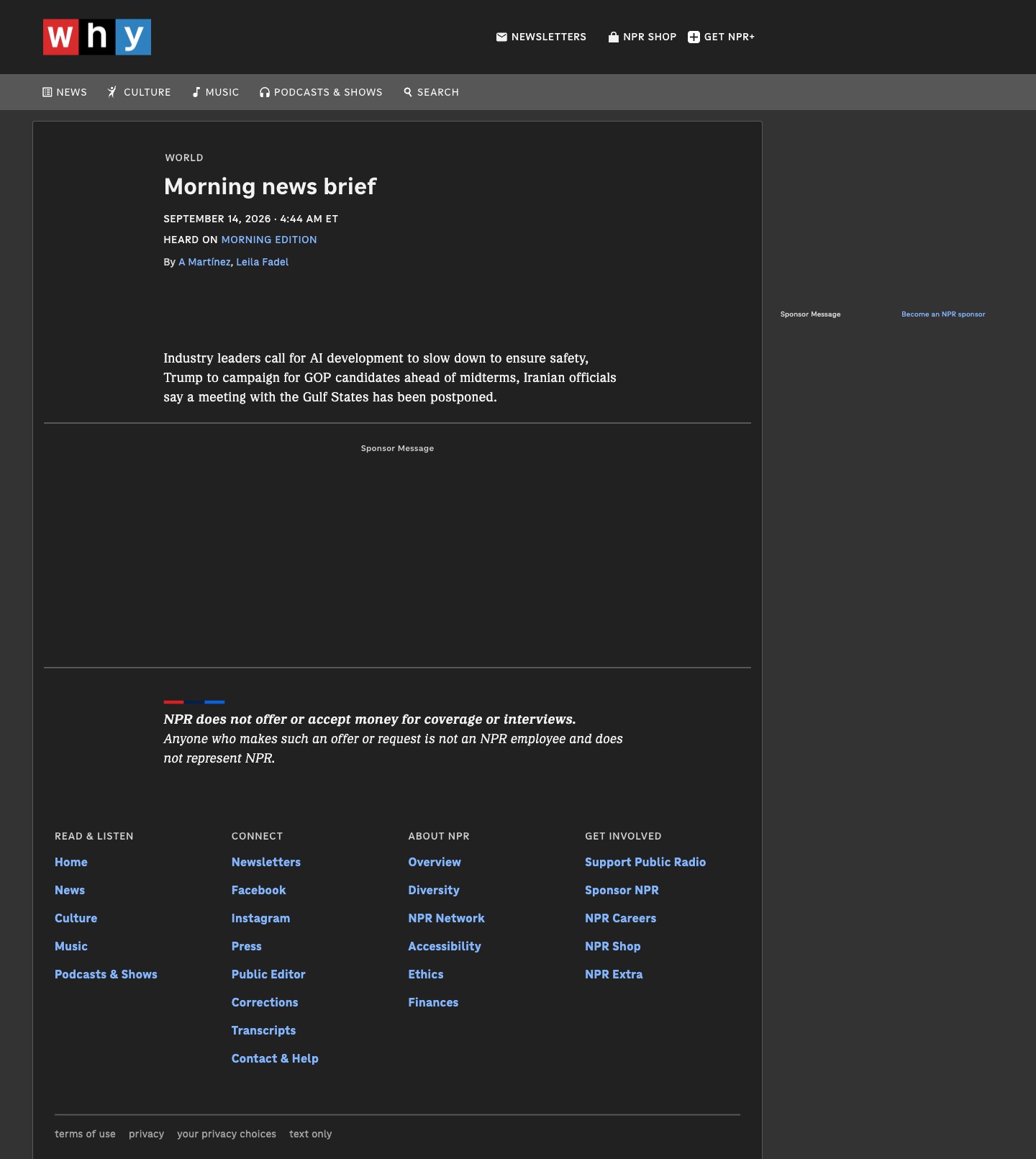Viewport: 1036px width, 1159px height.
Task: Click the envelope icon beside Newsletters
Action: tap(501, 37)
